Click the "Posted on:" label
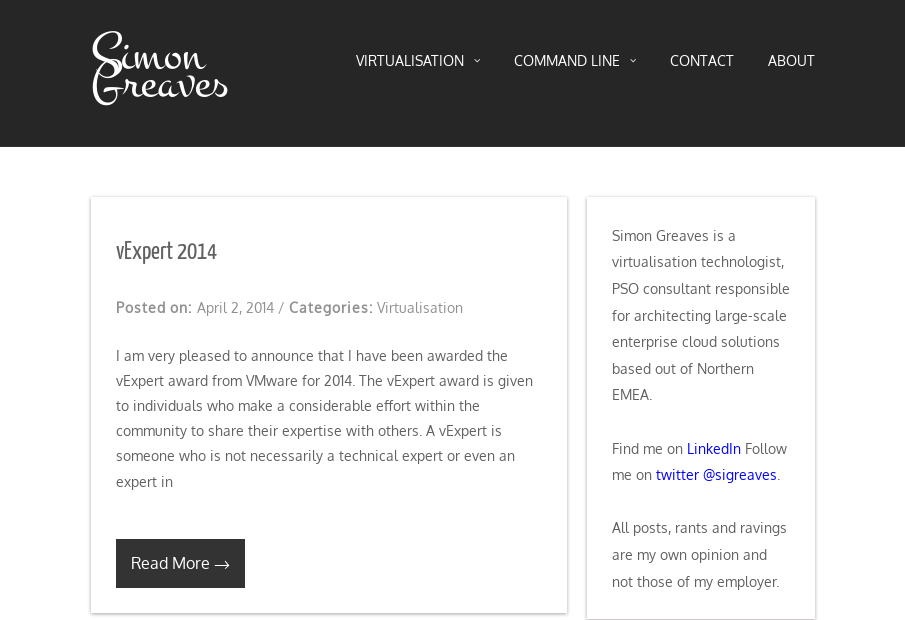The width and height of the screenshot is (905, 620). 153,308
